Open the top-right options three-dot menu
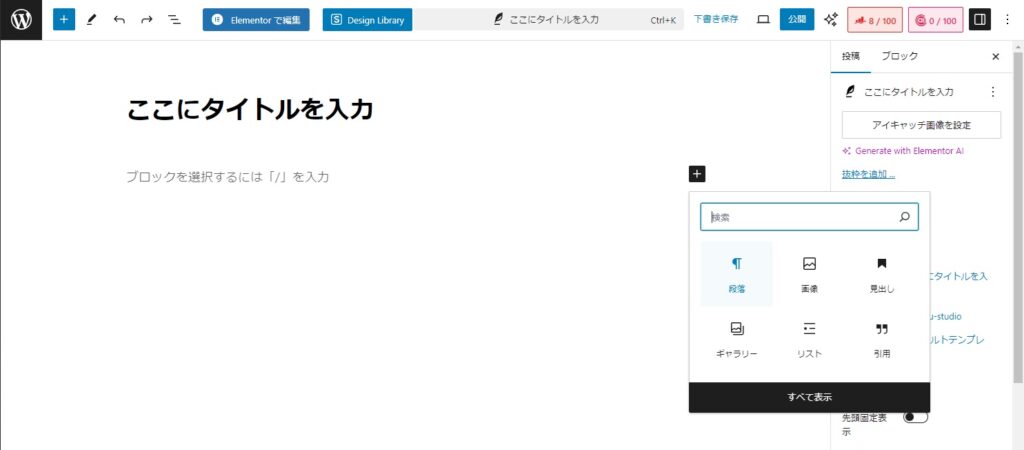This screenshot has height=450, width=1024. point(1007,19)
